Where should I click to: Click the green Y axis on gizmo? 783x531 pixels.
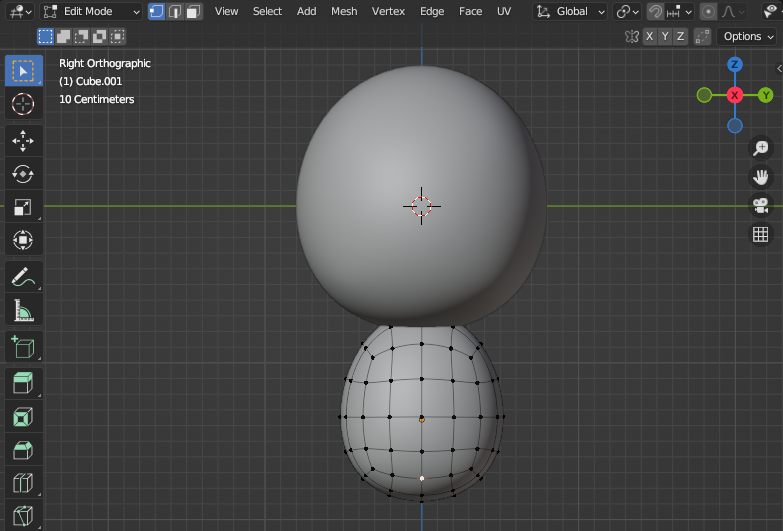[765, 95]
